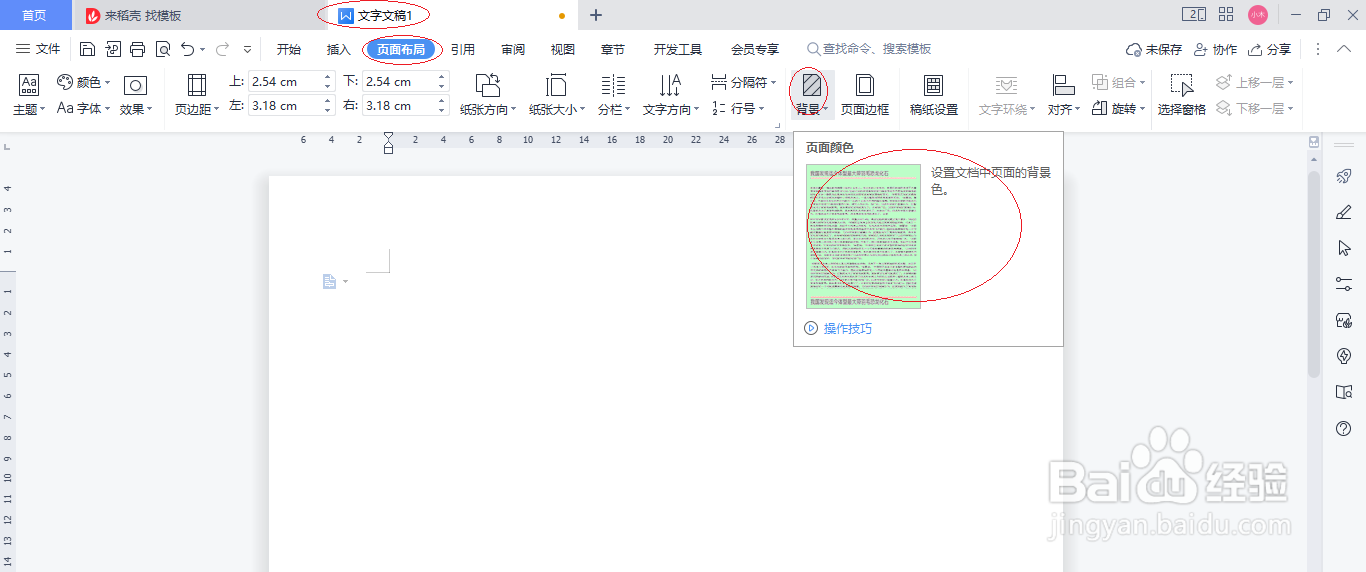1366x572 pixels.
Task: Click the sliders settings icon in right sidebar
Action: [x=1343, y=284]
